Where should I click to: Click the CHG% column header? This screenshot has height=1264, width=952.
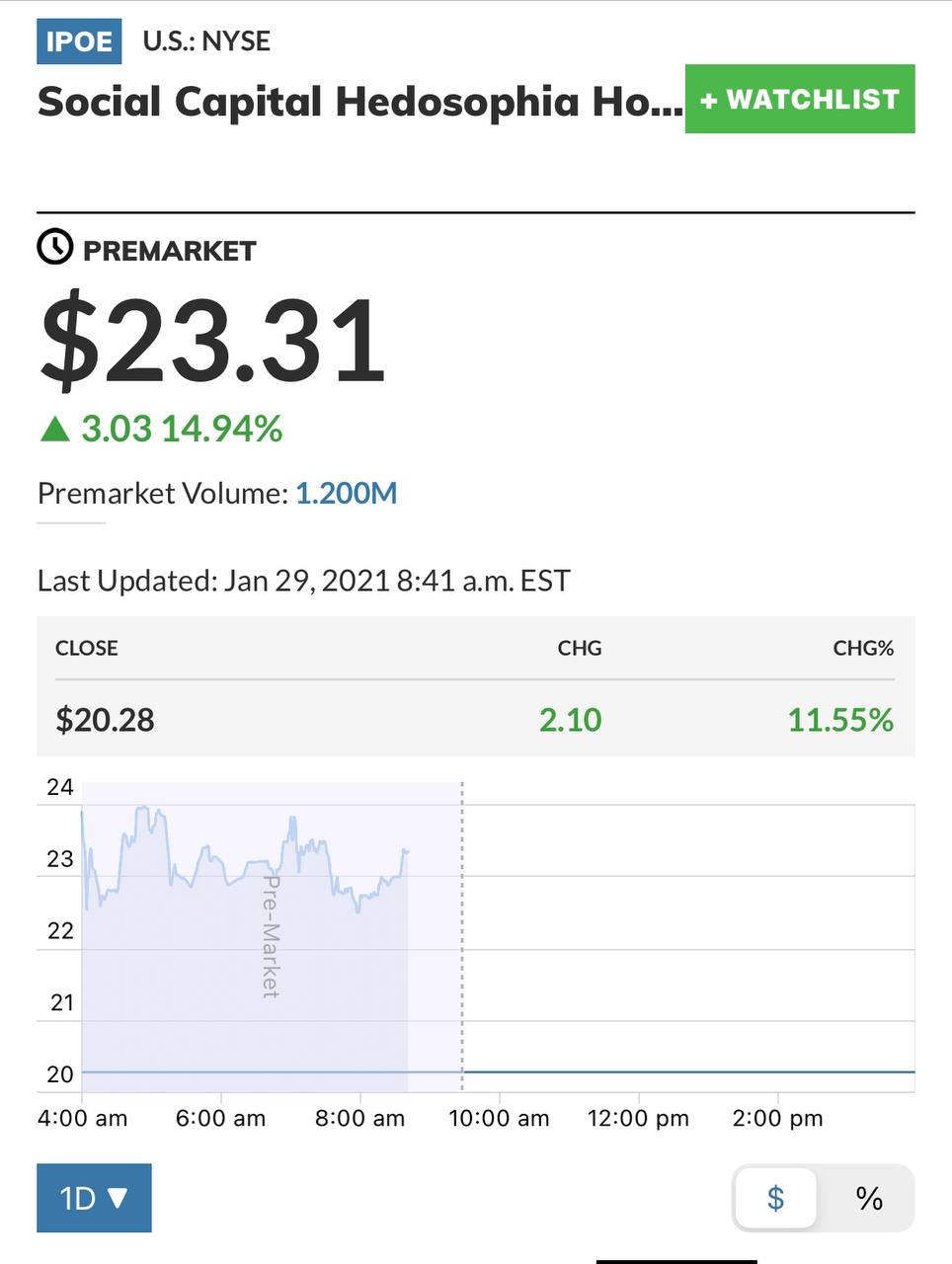pos(862,648)
